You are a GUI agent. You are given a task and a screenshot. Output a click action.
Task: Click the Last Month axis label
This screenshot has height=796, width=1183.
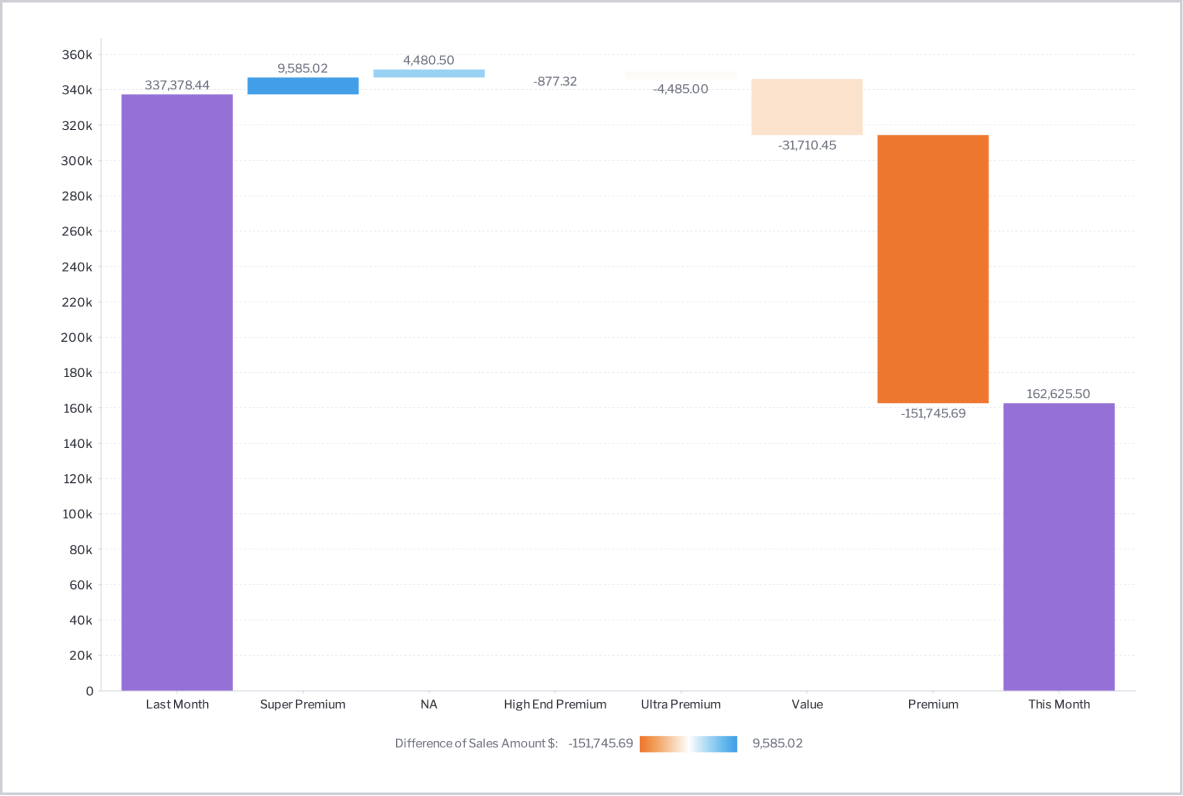(x=177, y=704)
